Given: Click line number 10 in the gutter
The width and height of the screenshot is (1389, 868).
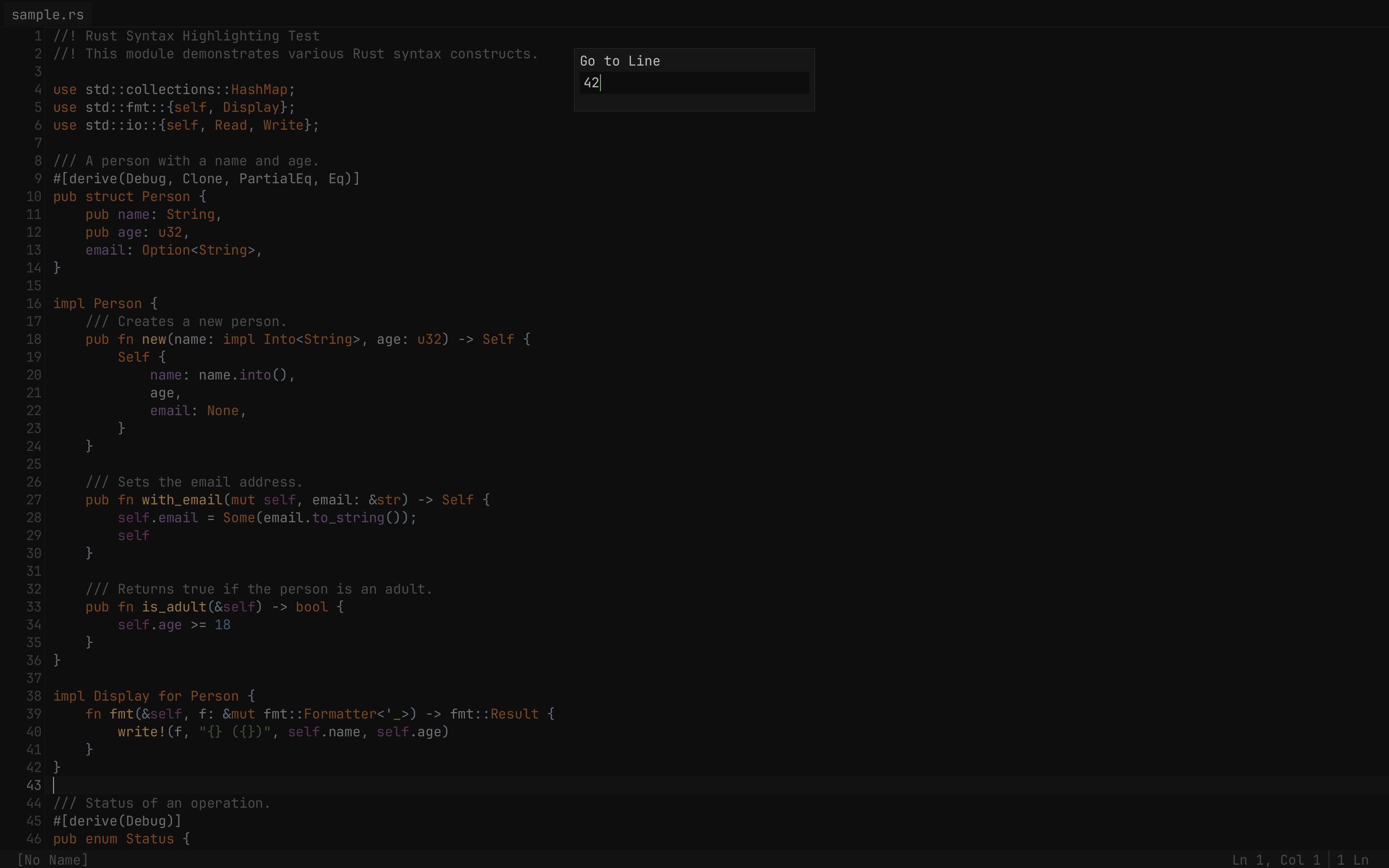Looking at the screenshot, I should 33,196.
